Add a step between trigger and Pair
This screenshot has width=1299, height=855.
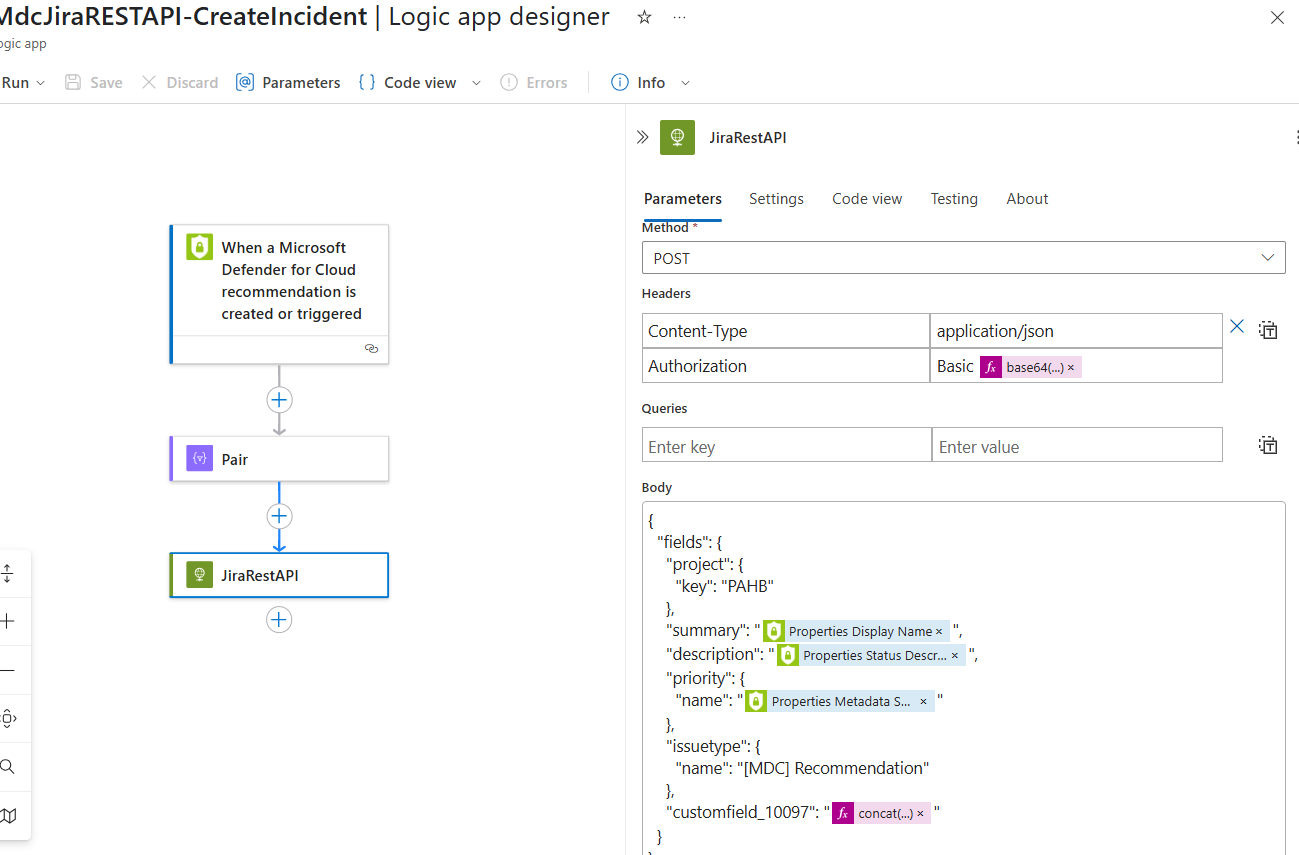click(x=279, y=400)
